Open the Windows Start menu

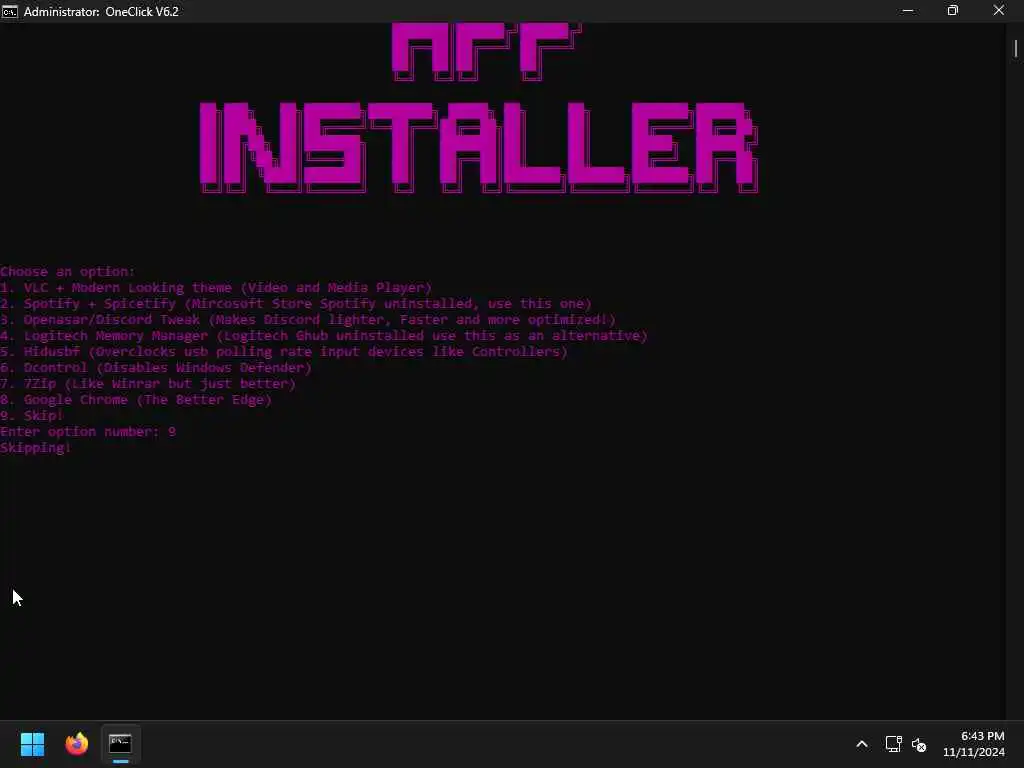tap(32, 744)
